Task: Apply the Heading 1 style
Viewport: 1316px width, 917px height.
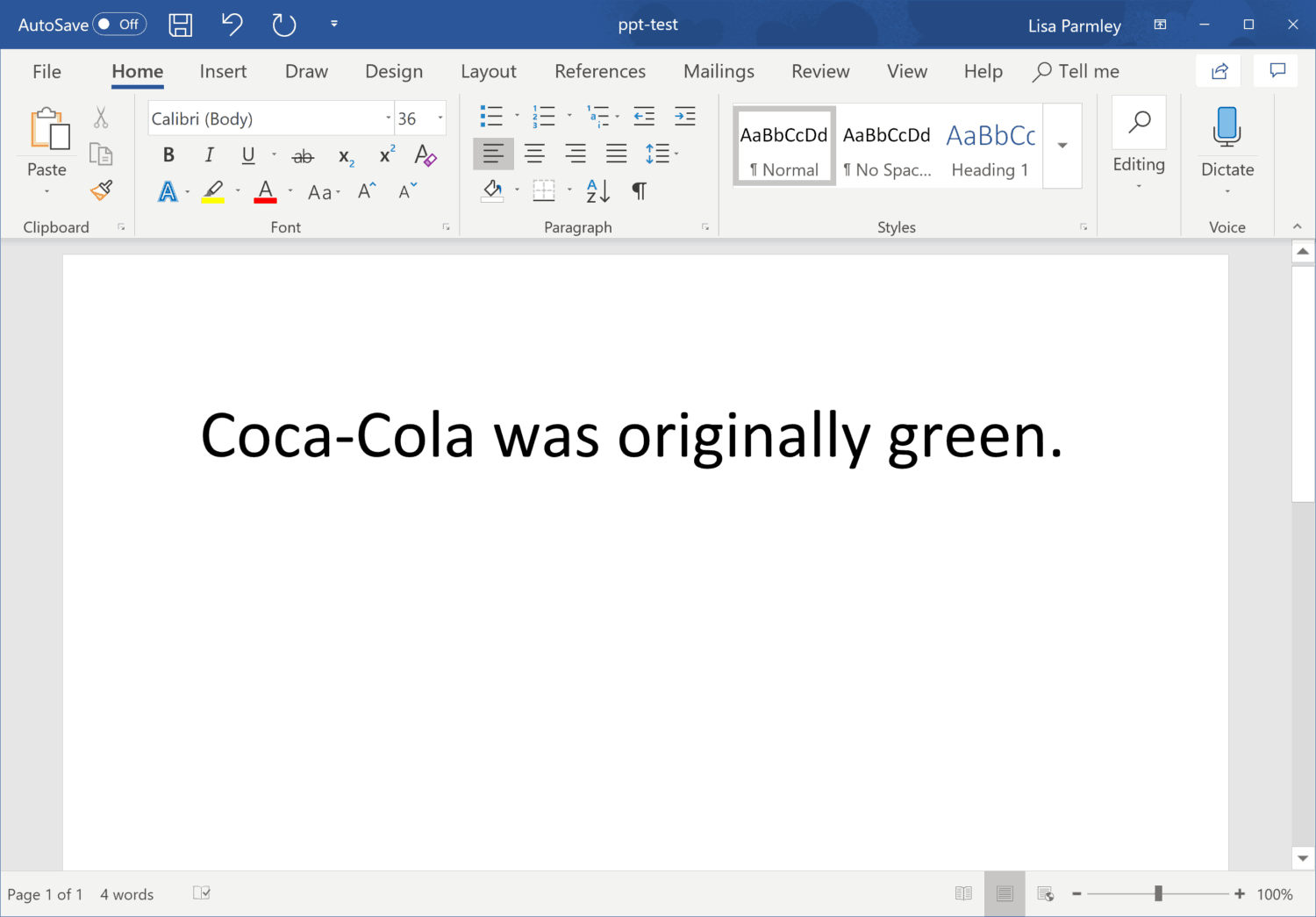Action: tap(991, 146)
